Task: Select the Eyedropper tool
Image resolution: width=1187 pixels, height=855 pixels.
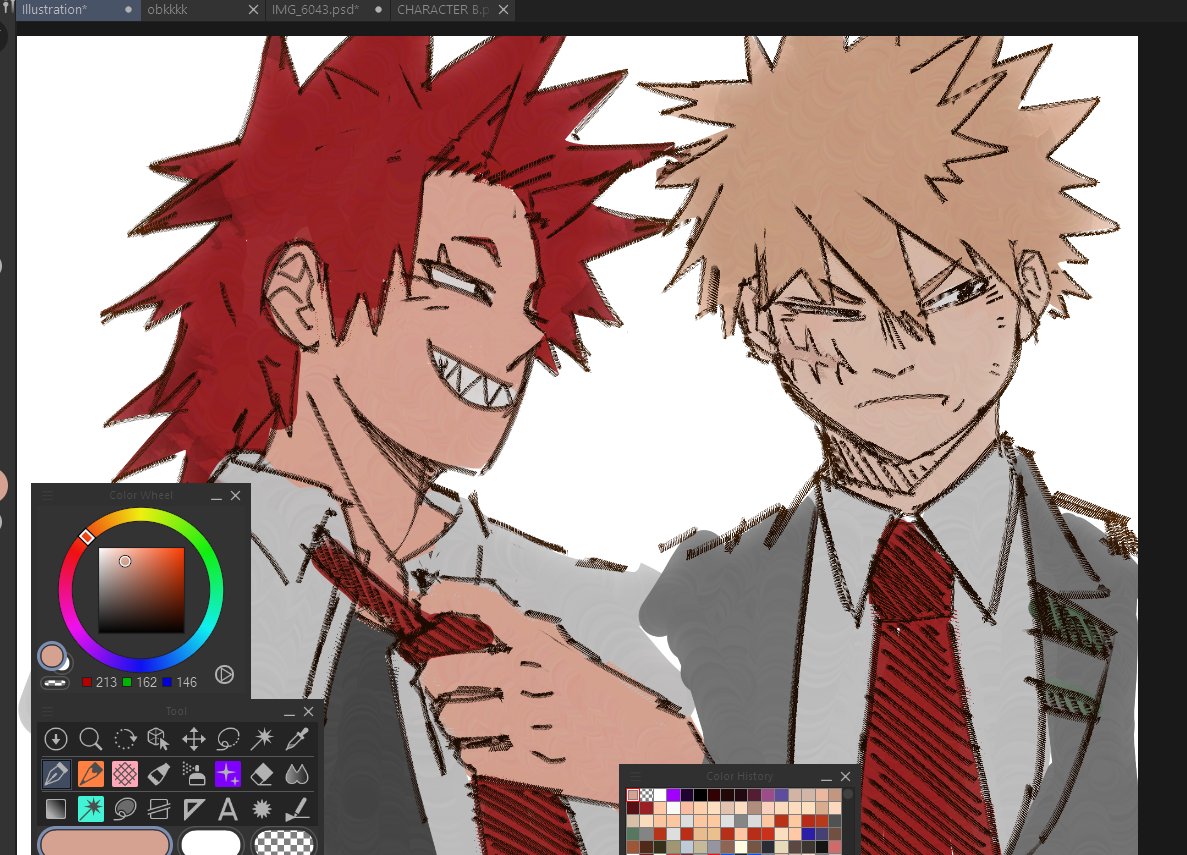Action: (297, 738)
